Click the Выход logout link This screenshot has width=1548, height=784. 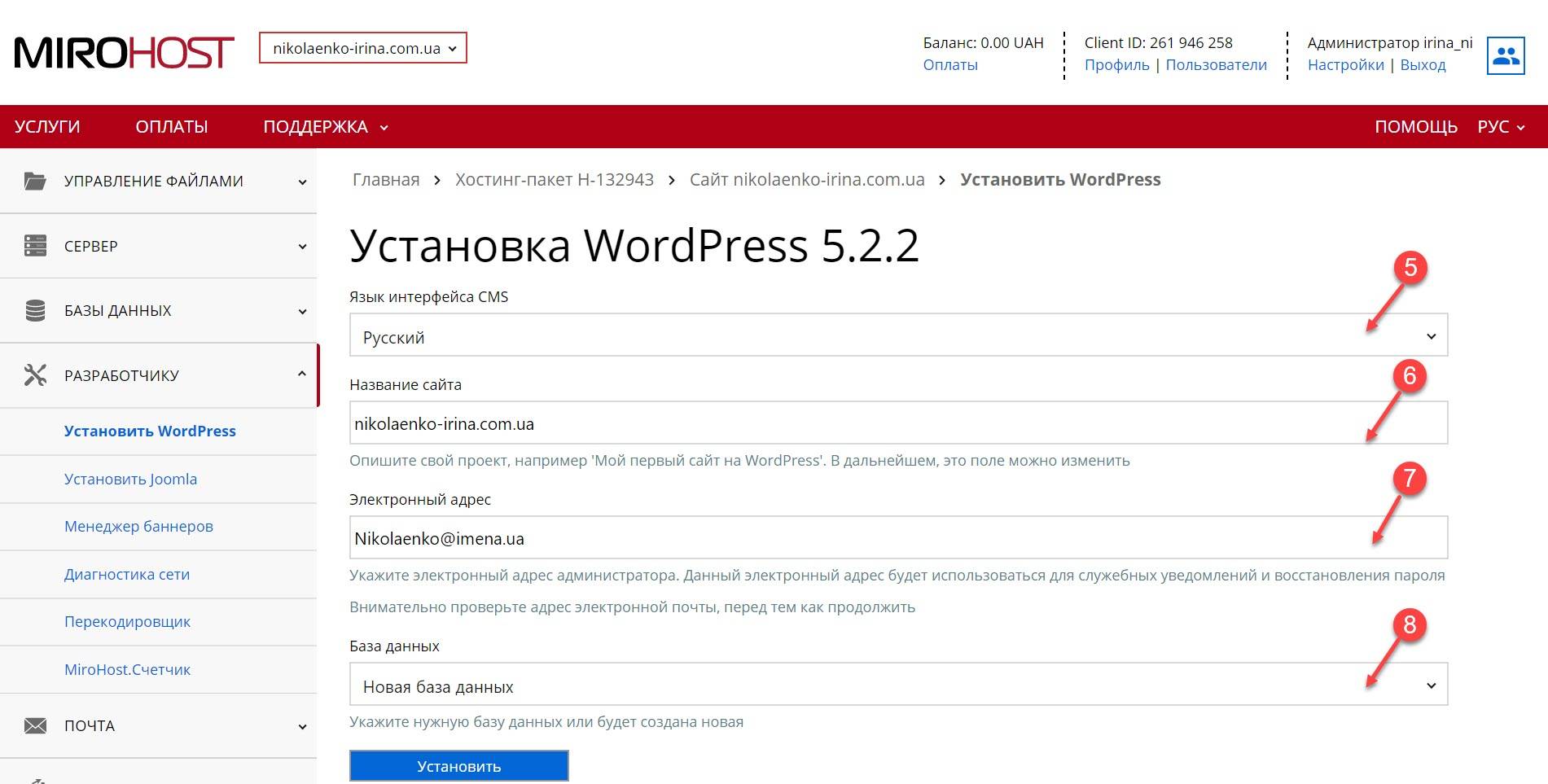[1423, 64]
